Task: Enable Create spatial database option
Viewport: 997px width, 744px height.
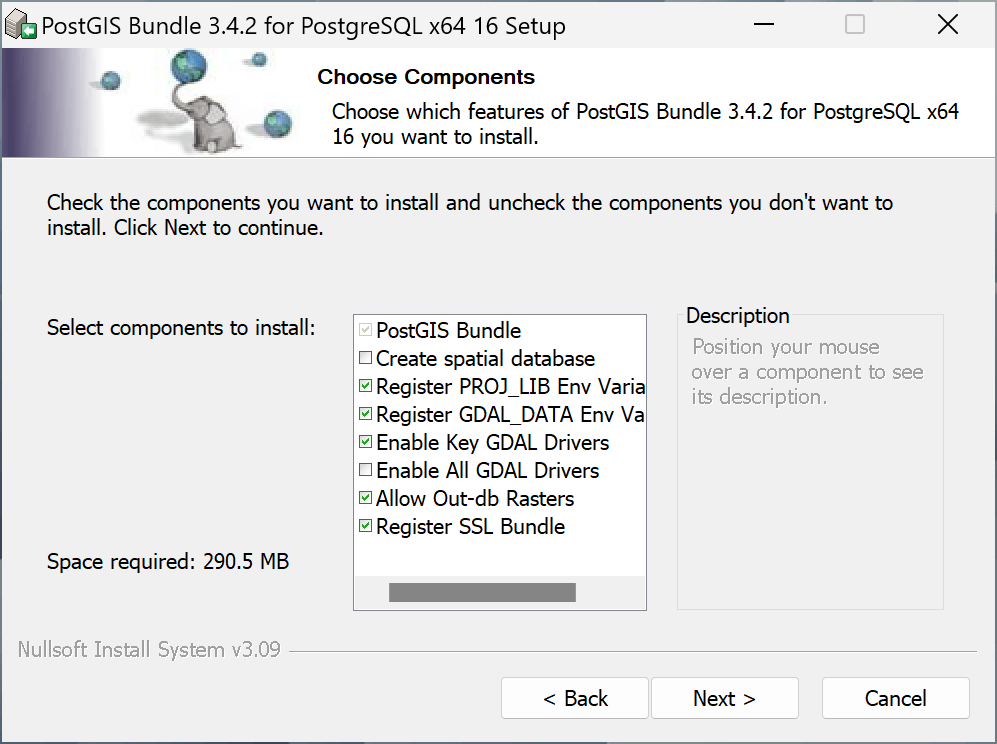Action: coord(366,359)
